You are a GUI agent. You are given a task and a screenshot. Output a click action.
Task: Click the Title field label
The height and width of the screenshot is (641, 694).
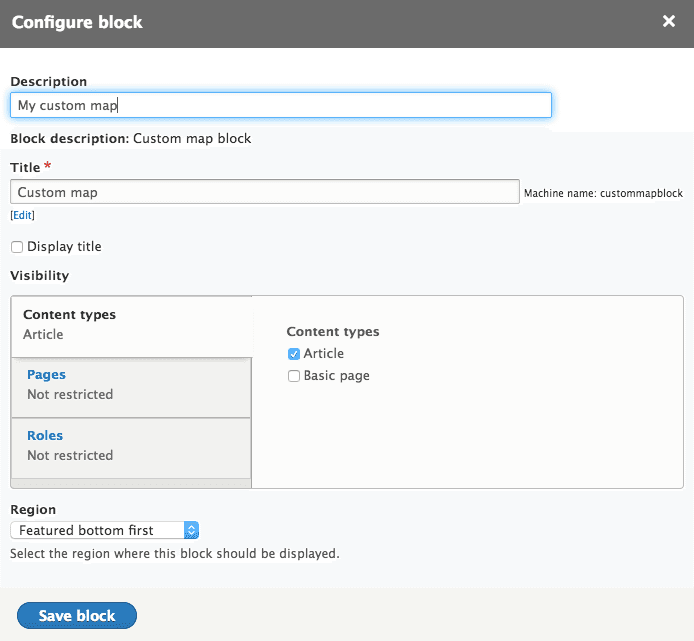pyautogui.click(x=26, y=167)
